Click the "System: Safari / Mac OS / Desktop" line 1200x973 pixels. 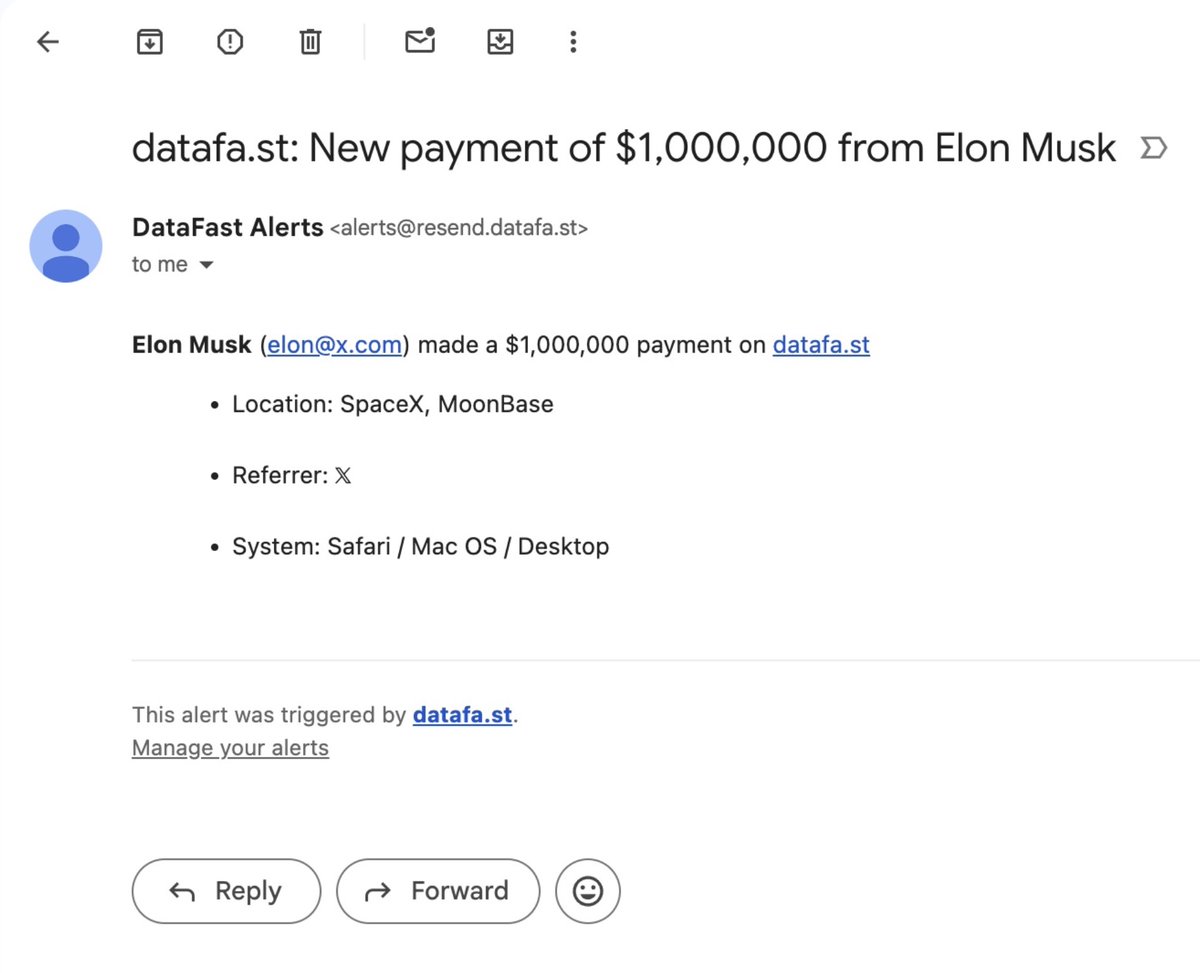pos(421,547)
